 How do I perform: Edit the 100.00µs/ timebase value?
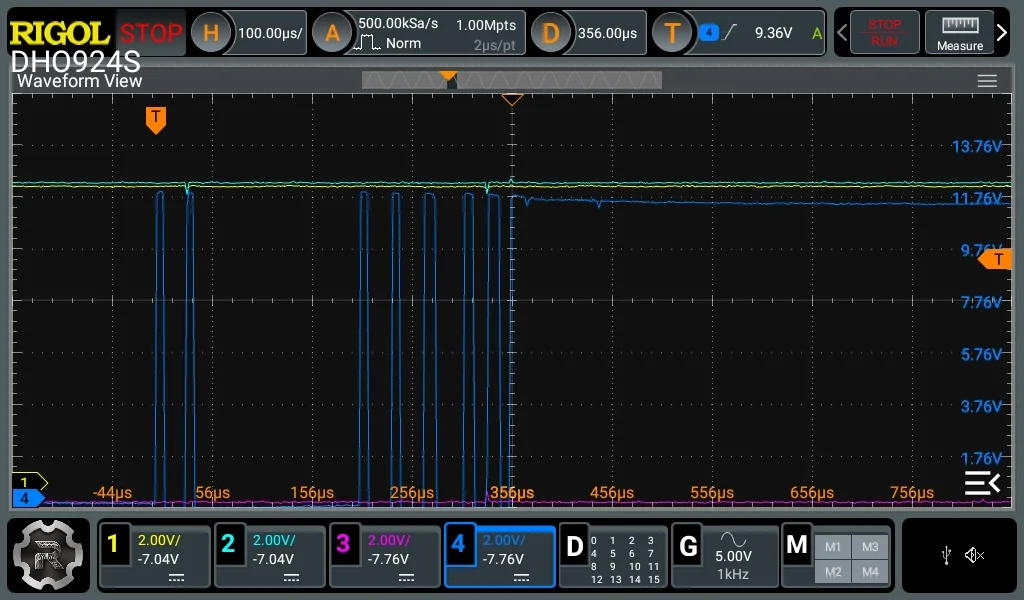(270, 33)
